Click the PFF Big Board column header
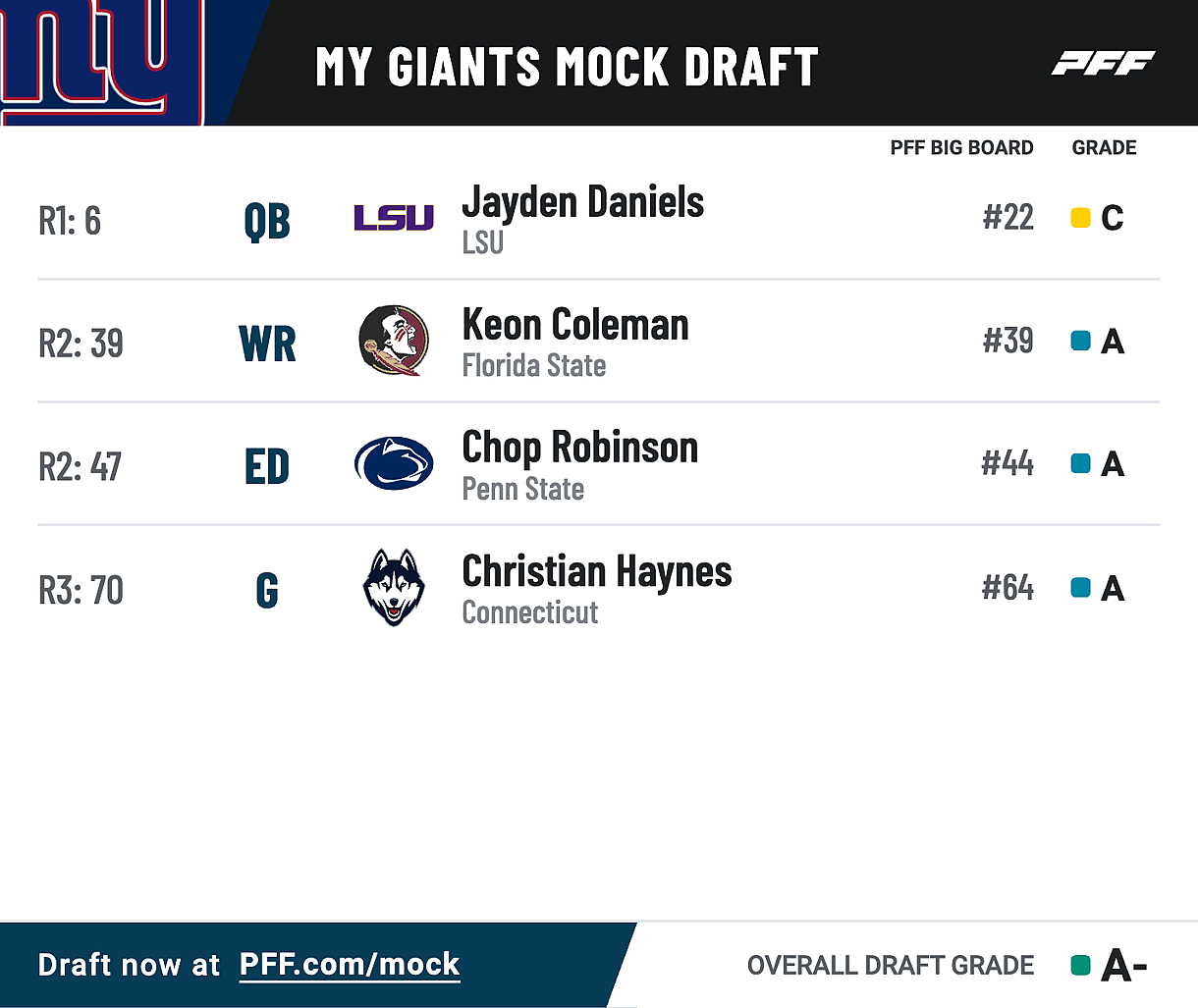The image size is (1198, 1008). point(961,148)
